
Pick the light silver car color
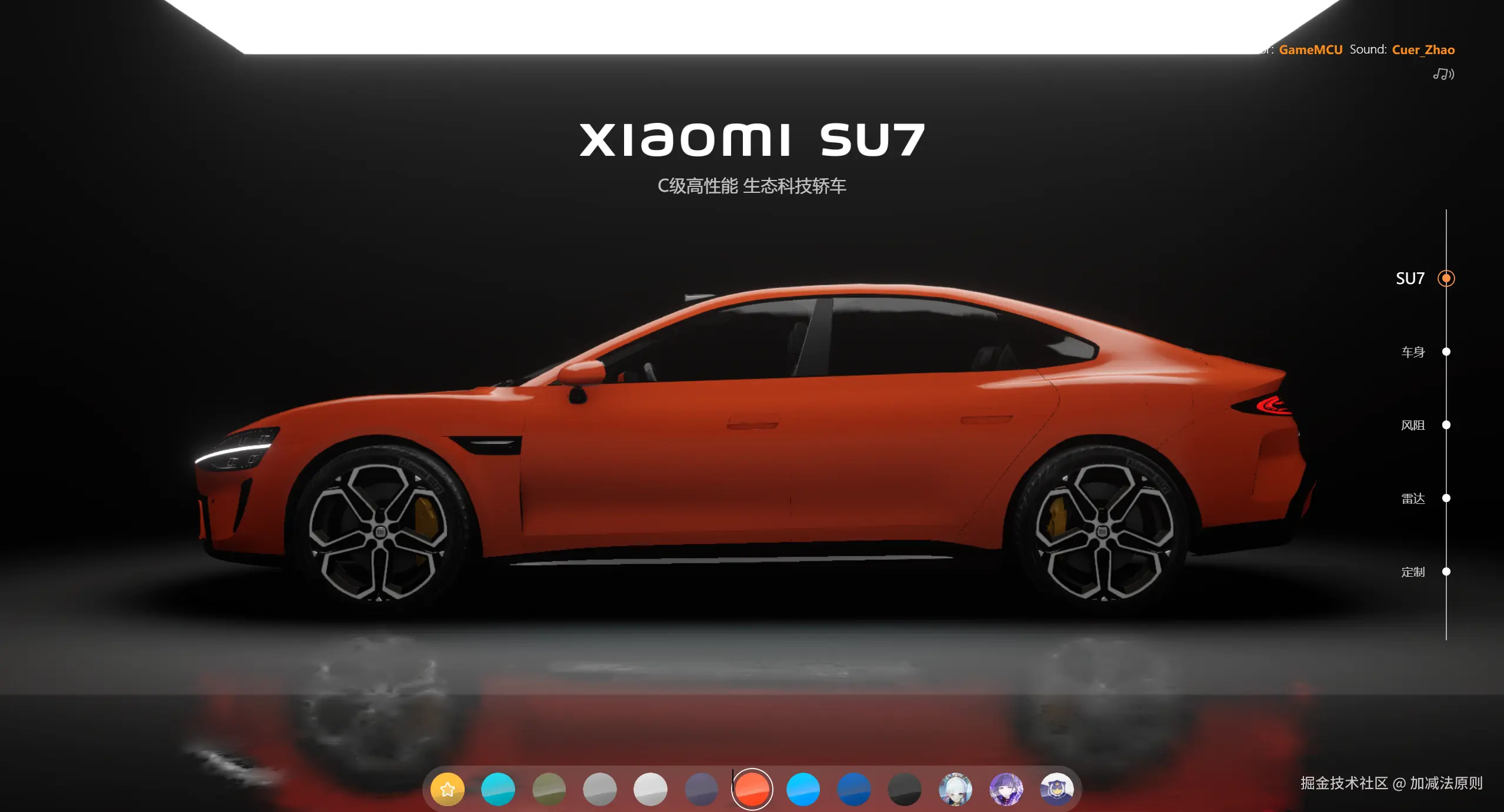tap(650, 788)
